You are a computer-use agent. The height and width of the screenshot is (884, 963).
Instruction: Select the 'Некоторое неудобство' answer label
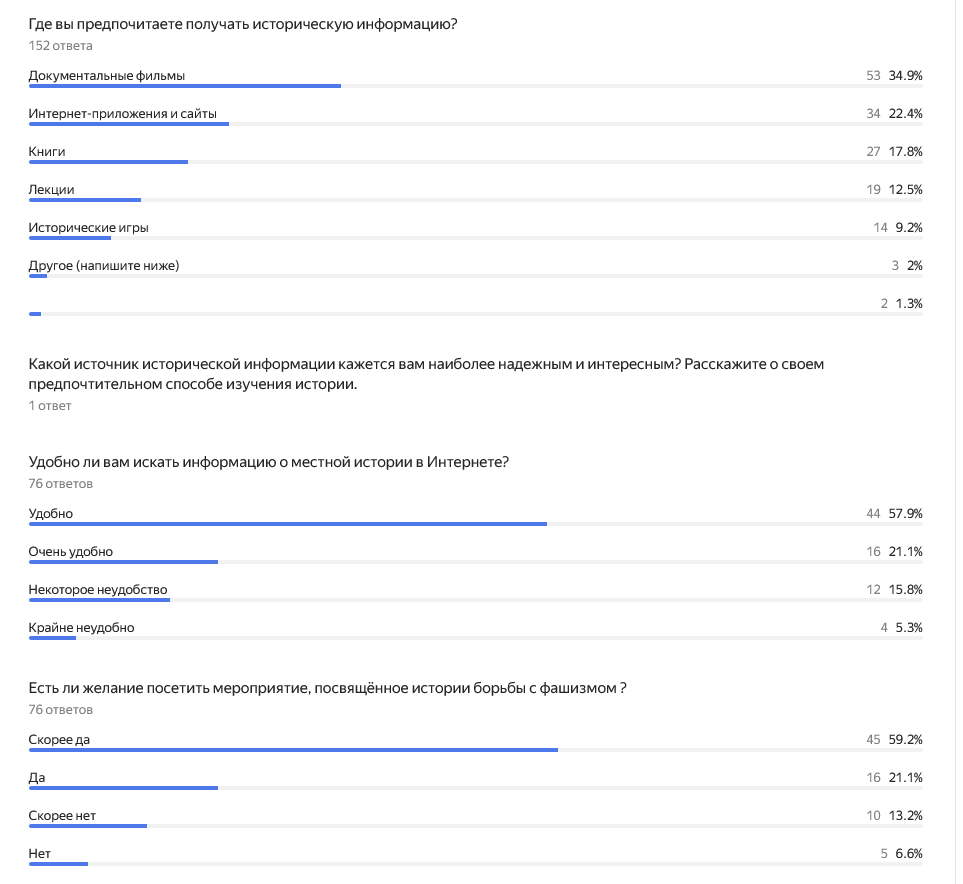pyautogui.click(x=98, y=589)
